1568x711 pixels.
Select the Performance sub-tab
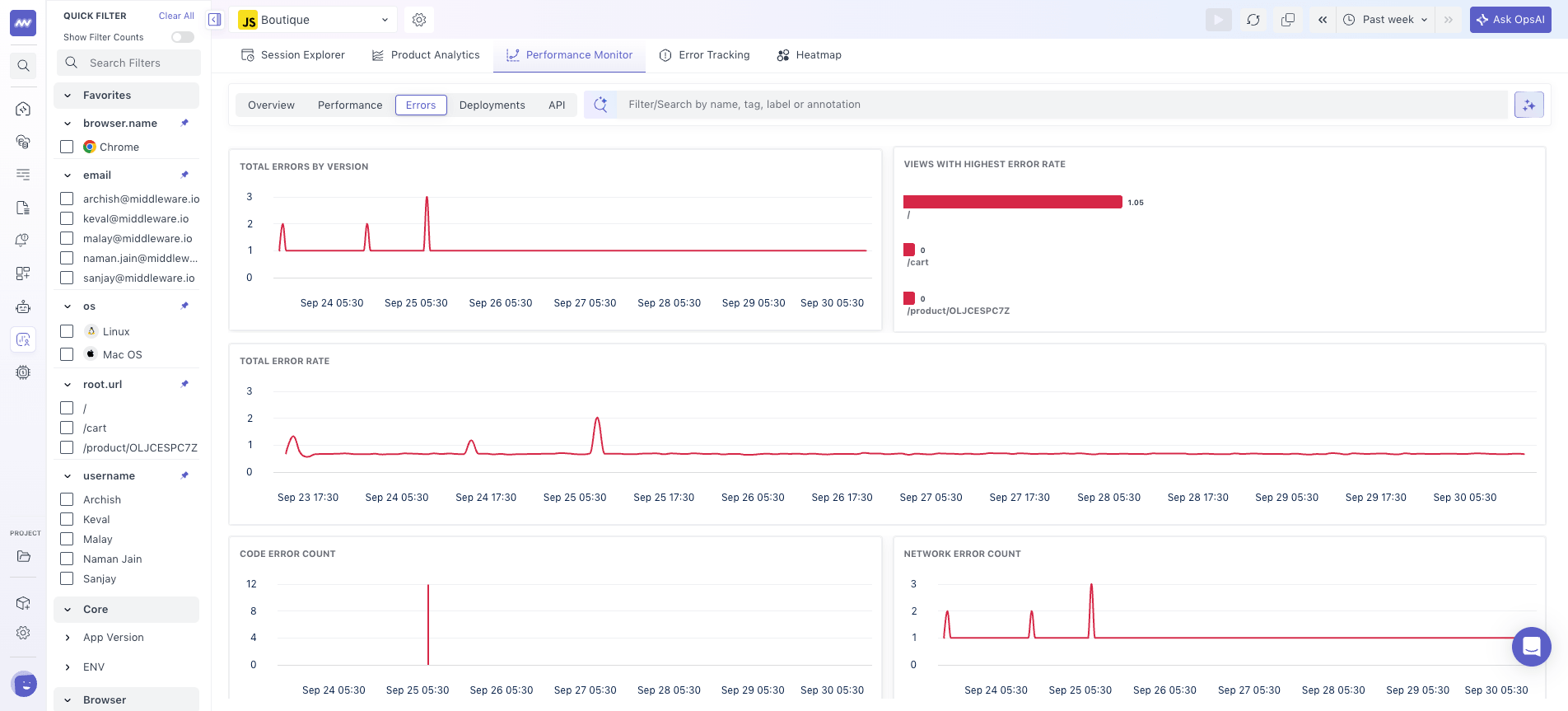click(x=350, y=105)
